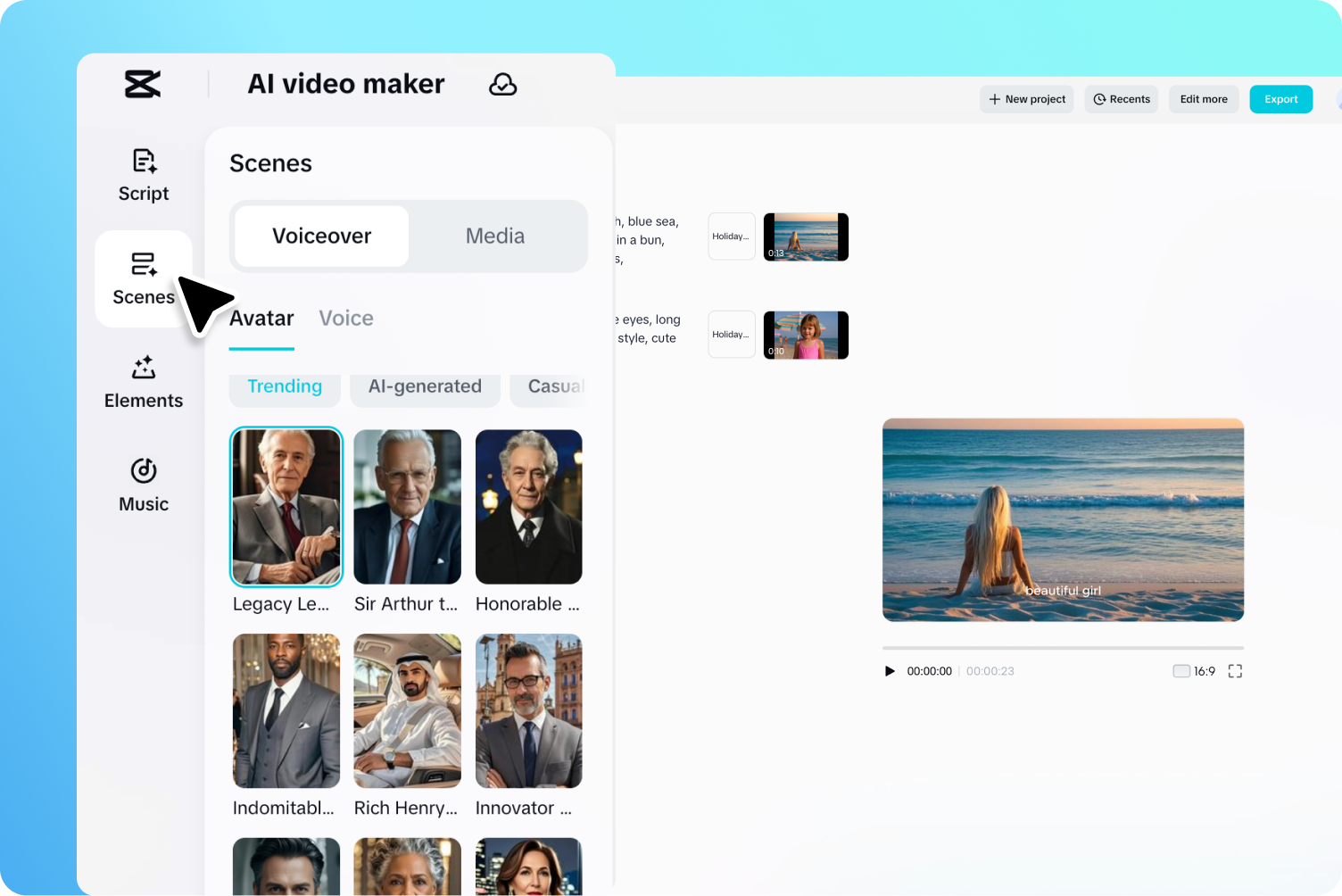The height and width of the screenshot is (896, 1342).
Task: Click the beach video preview
Action: tap(1063, 520)
